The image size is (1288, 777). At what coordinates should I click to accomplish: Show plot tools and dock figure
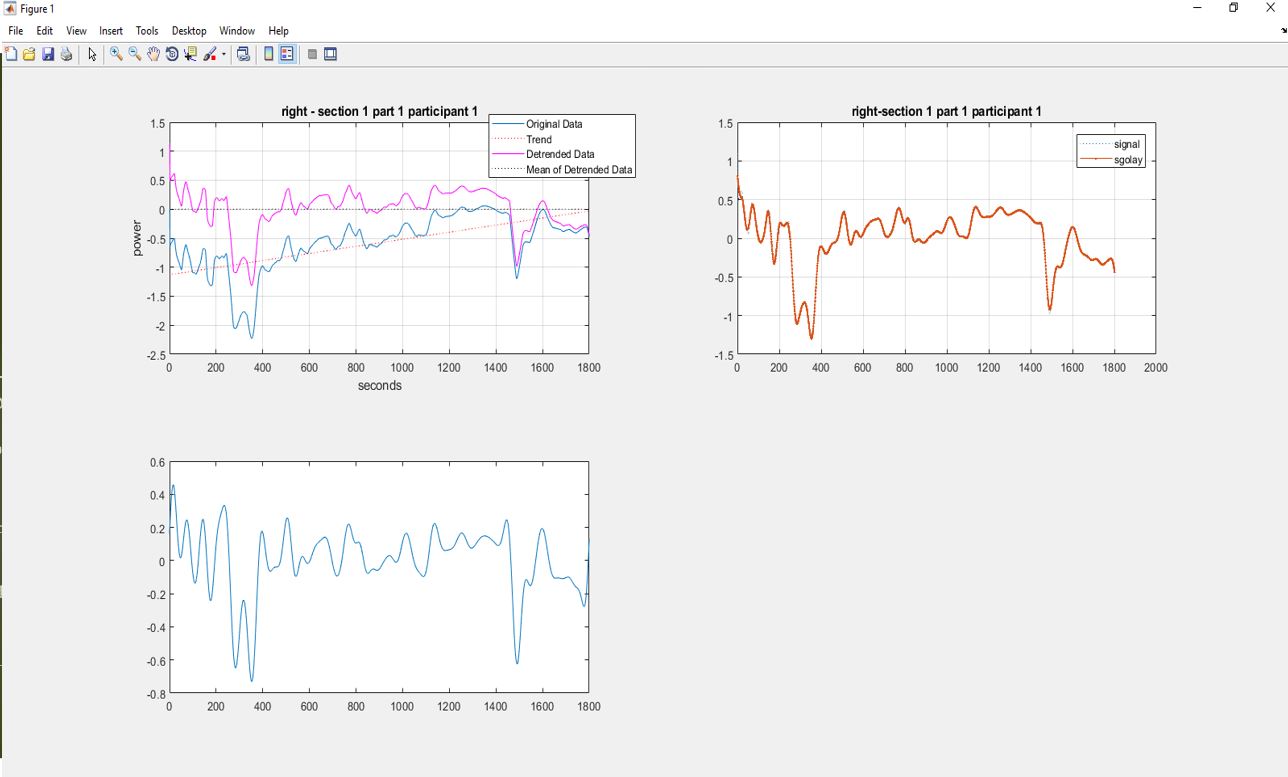tap(331, 54)
